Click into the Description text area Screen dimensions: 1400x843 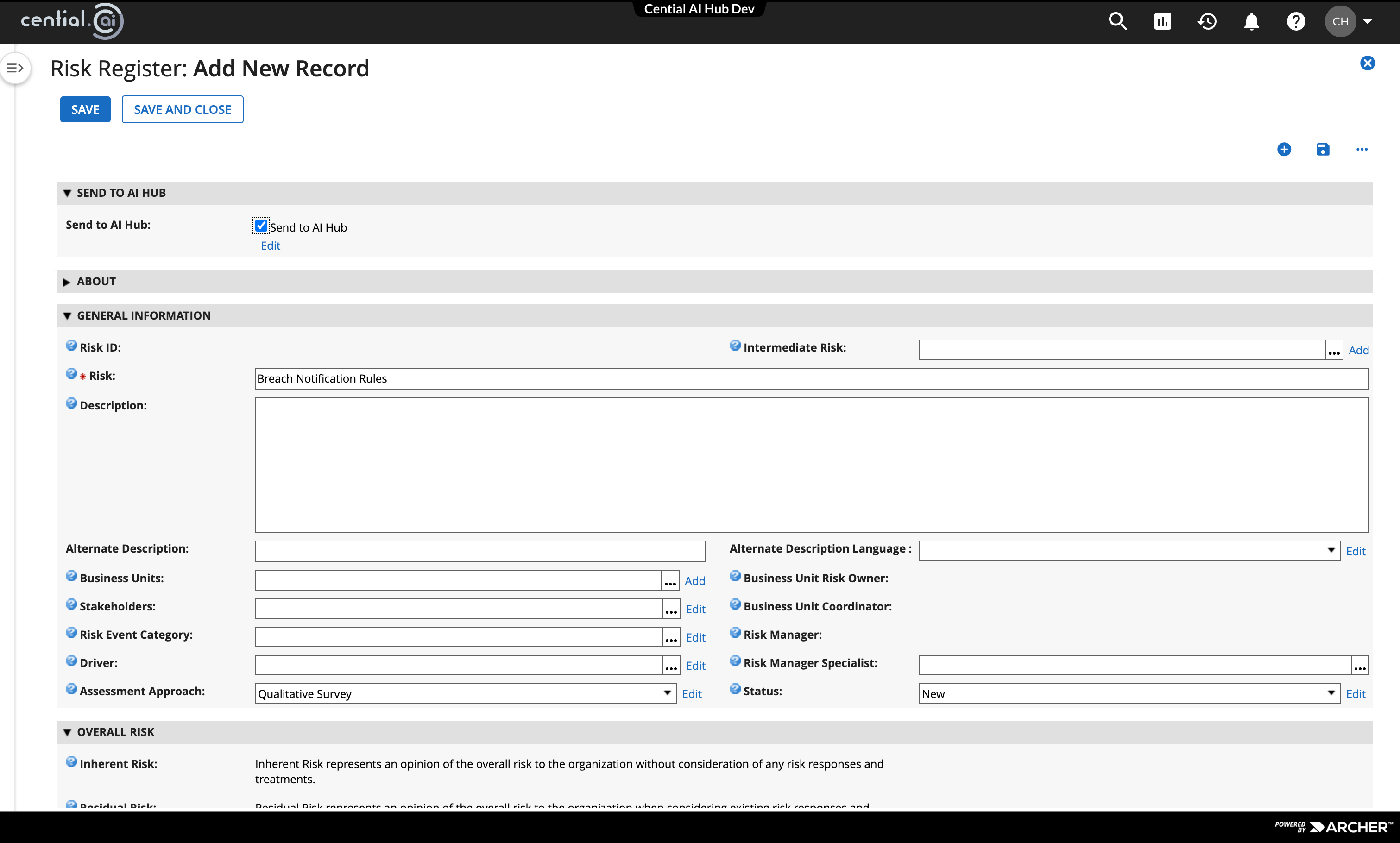tap(811, 465)
